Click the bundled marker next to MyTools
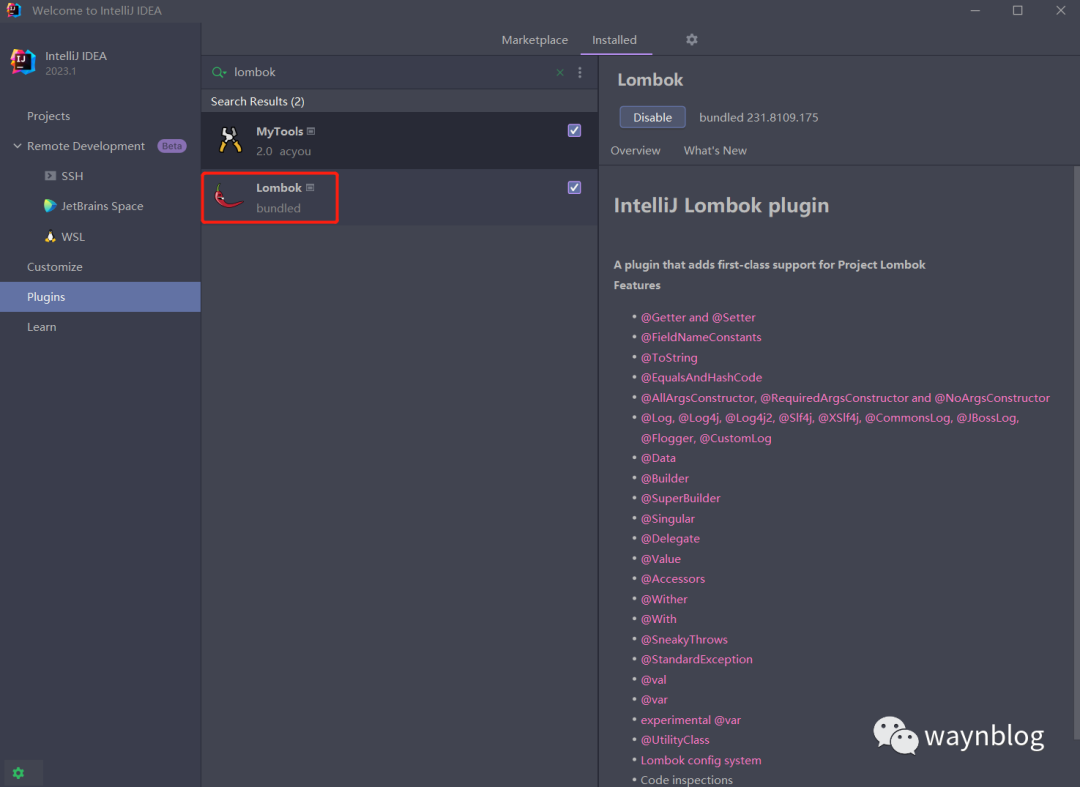The height and width of the screenshot is (787, 1080). pyautogui.click(x=311, y=132)
